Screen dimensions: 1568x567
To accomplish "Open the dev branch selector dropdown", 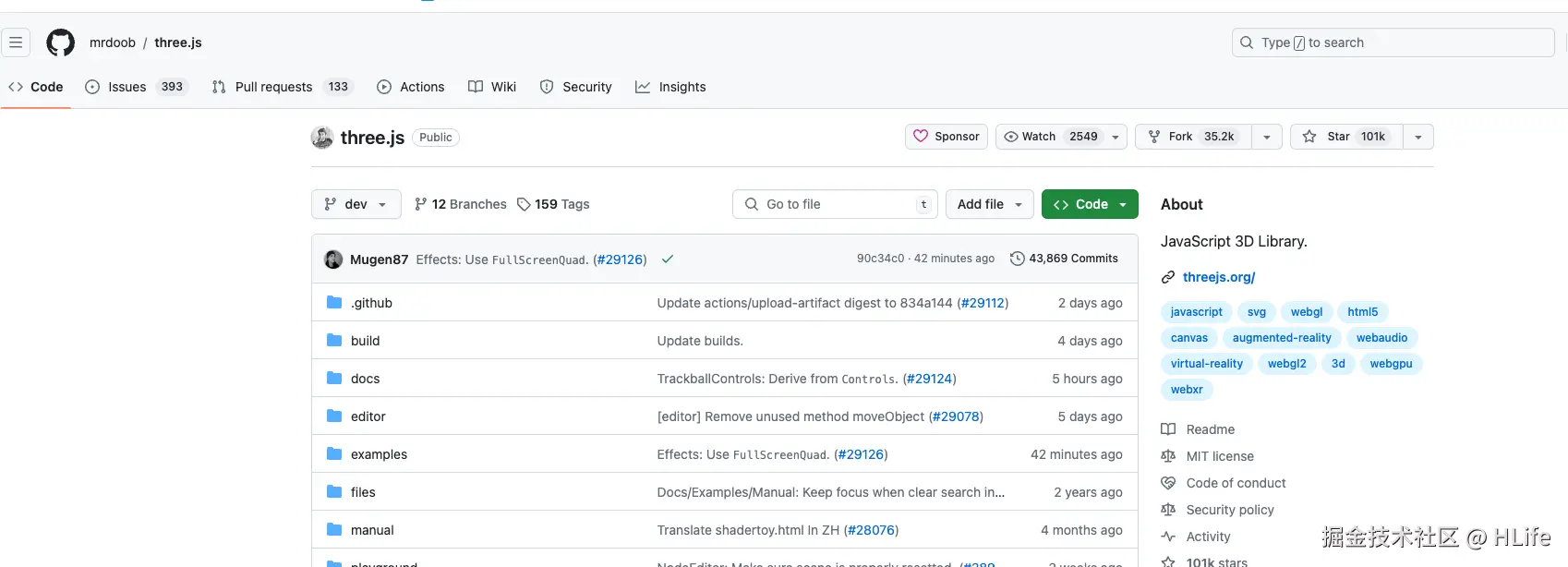I will coord(356,204).
